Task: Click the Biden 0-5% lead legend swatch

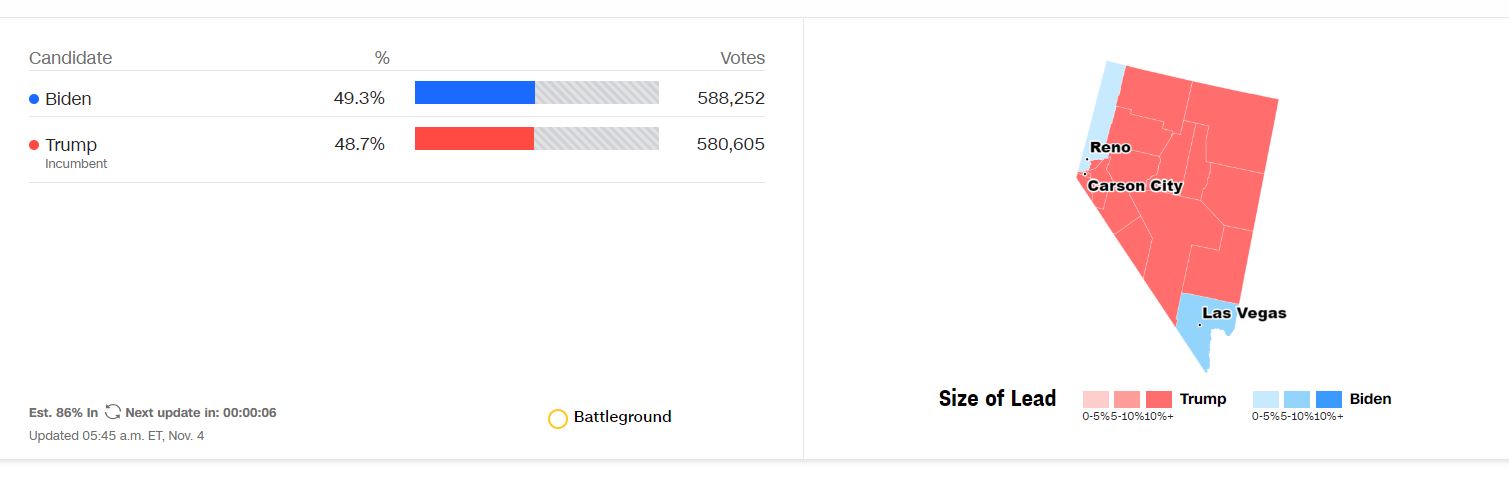Action: pos(1265,399)
